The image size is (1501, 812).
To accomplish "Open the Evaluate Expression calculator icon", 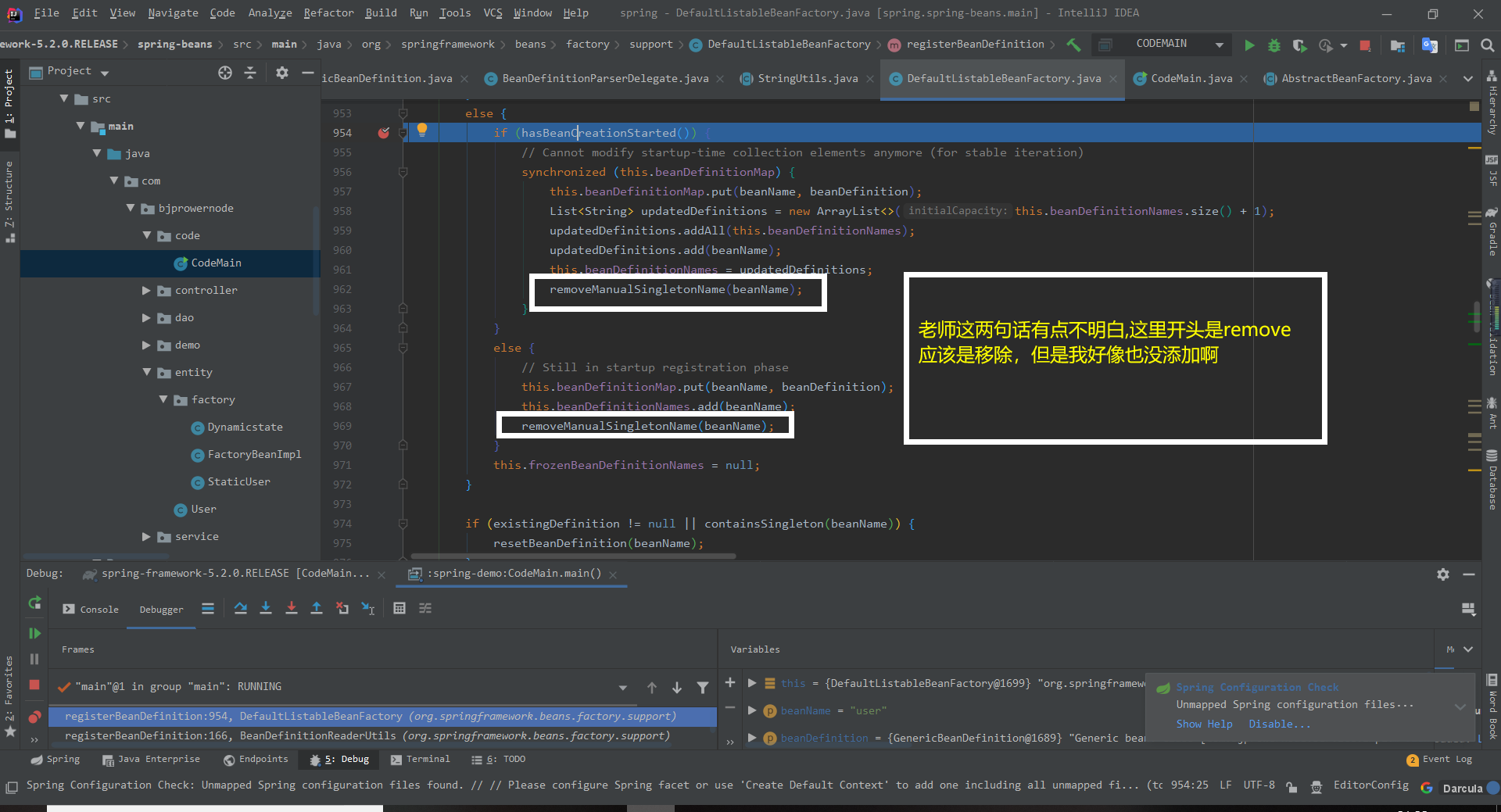I will point(399,608).
